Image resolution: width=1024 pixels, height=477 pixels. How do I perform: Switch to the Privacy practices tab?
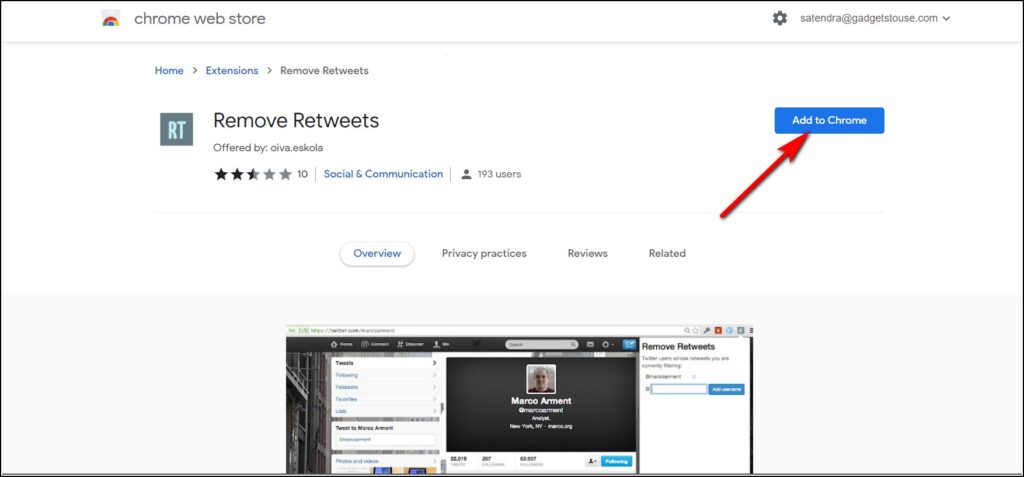pyautogui.click(x=484, y=254)
